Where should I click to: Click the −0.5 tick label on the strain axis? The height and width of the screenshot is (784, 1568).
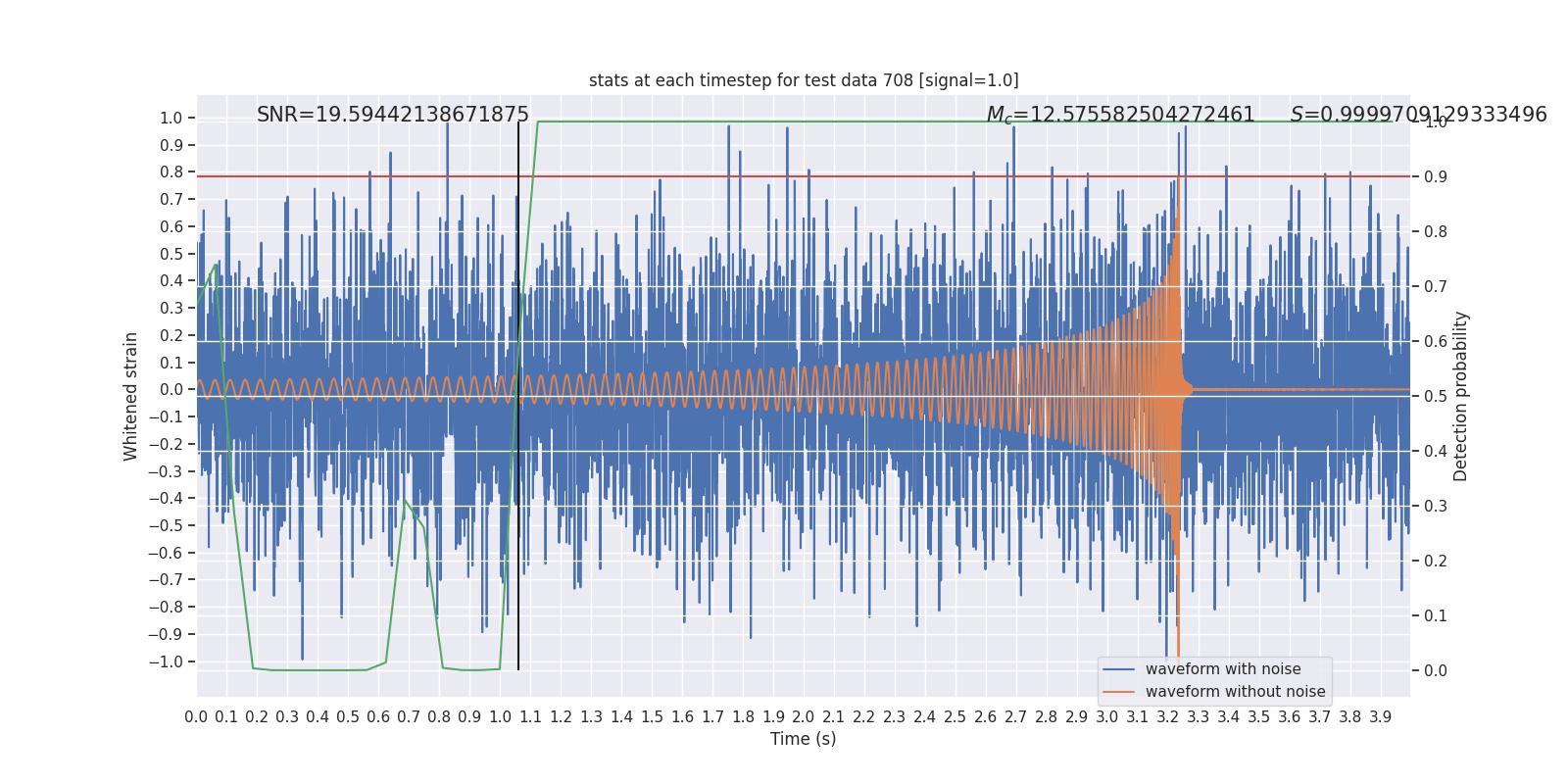coord(166,525)
